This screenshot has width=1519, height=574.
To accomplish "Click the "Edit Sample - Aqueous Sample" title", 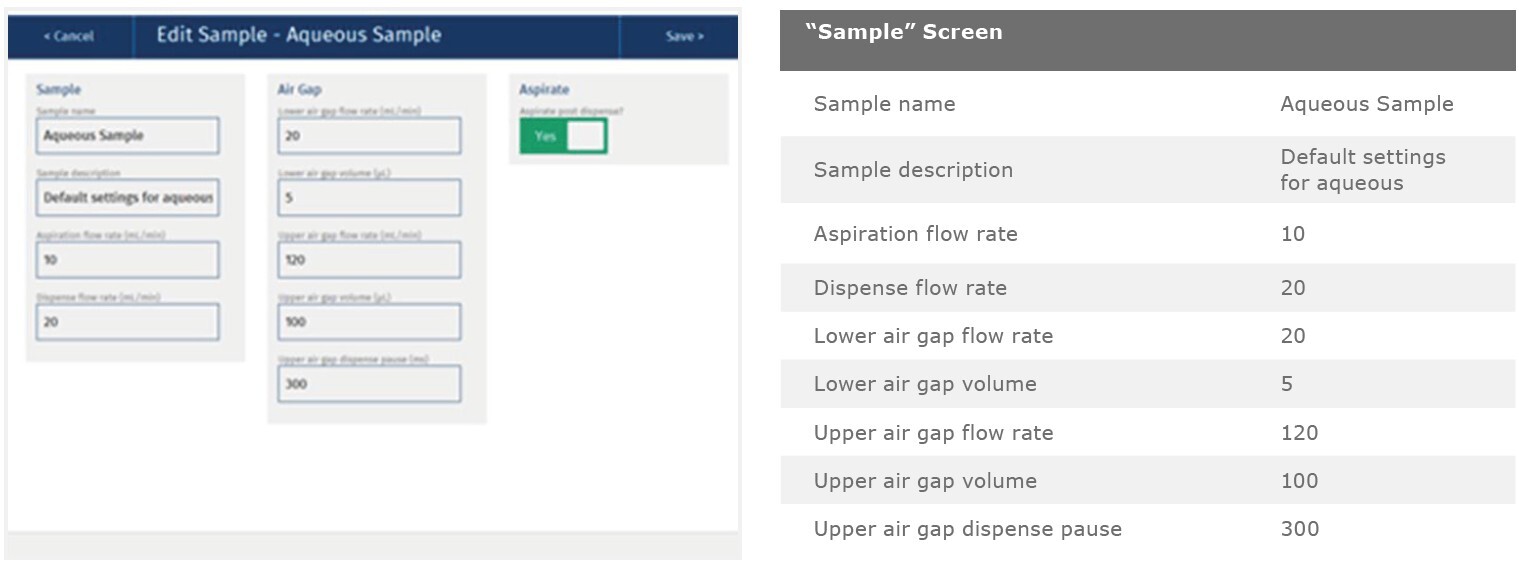I will (298, 35).
